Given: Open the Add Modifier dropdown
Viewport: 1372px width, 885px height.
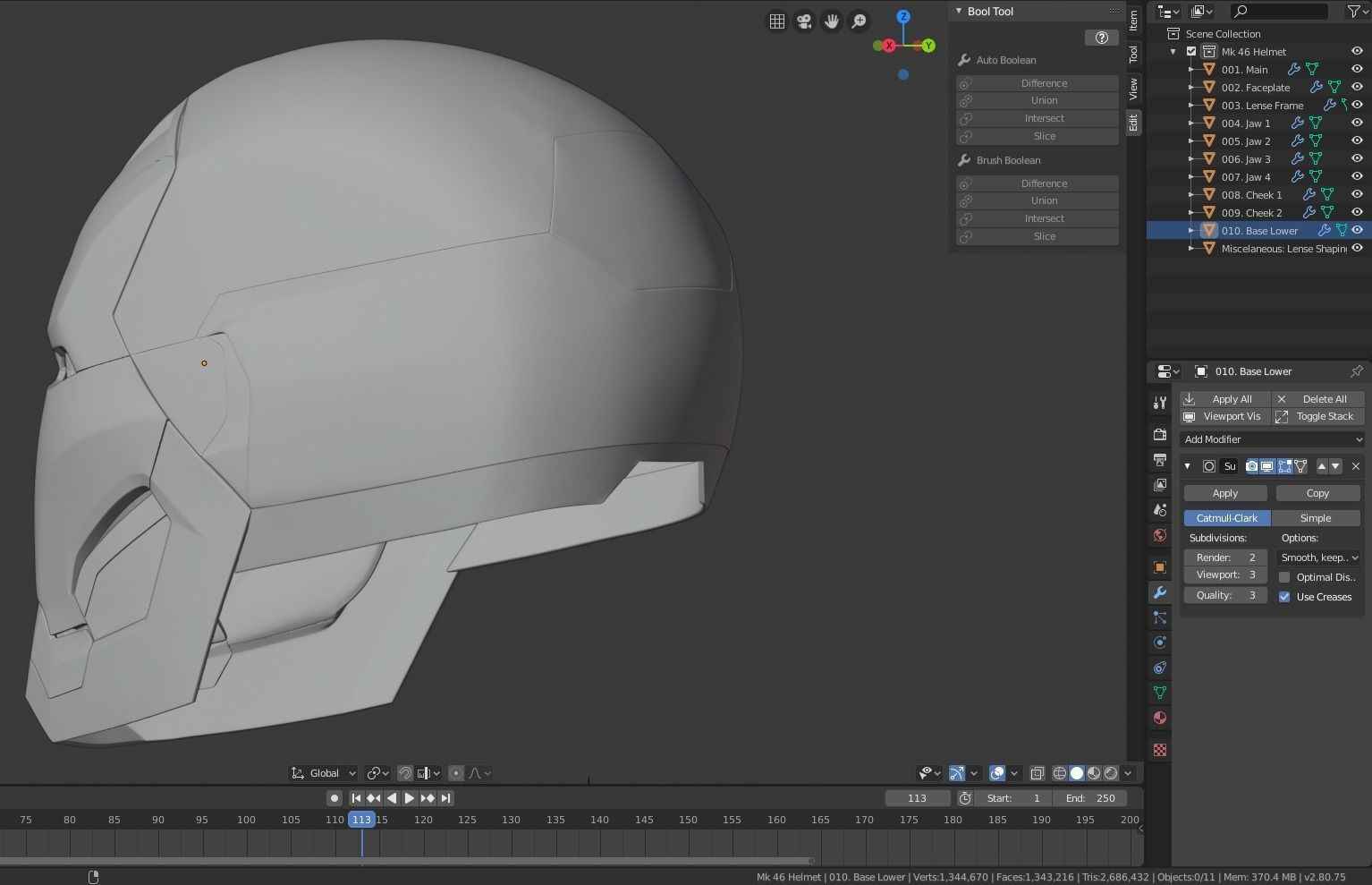Looking at the screenshot, I should (x=1272, y=439).
